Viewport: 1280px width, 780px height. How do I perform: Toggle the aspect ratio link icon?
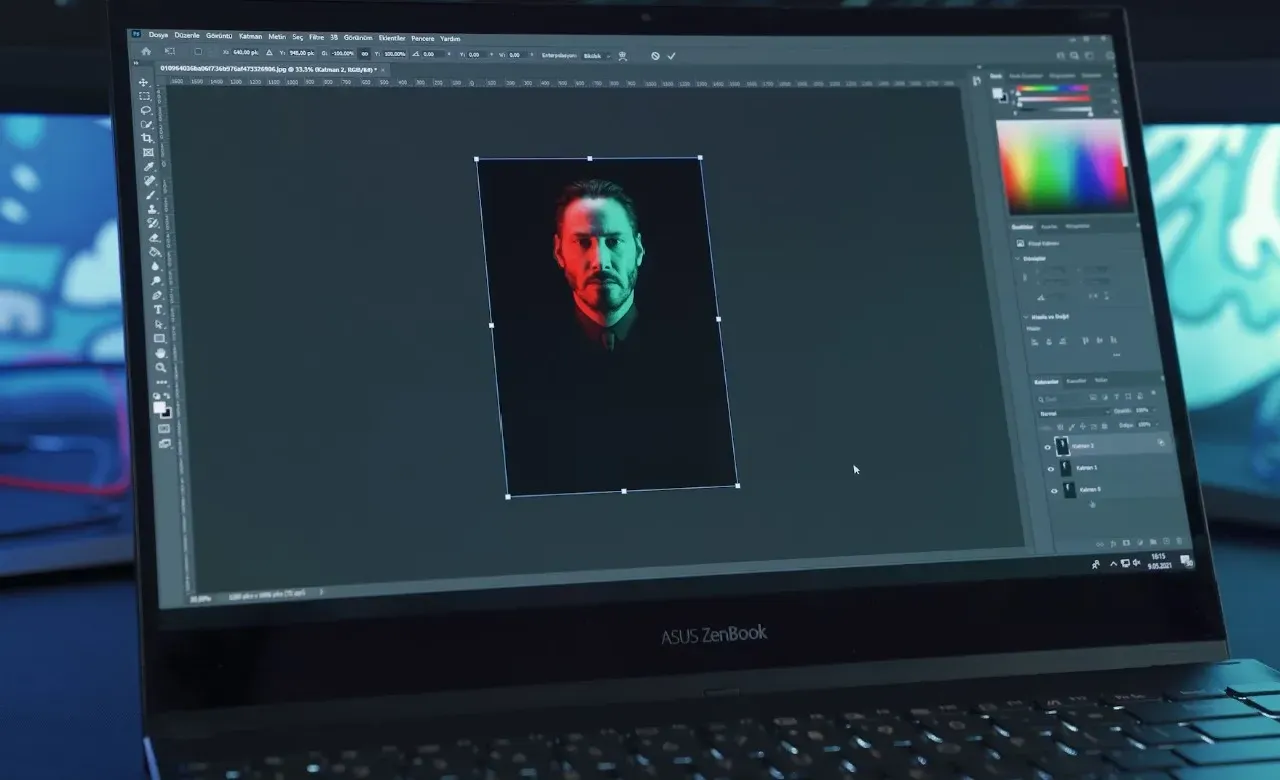click(x=365, y=53)
